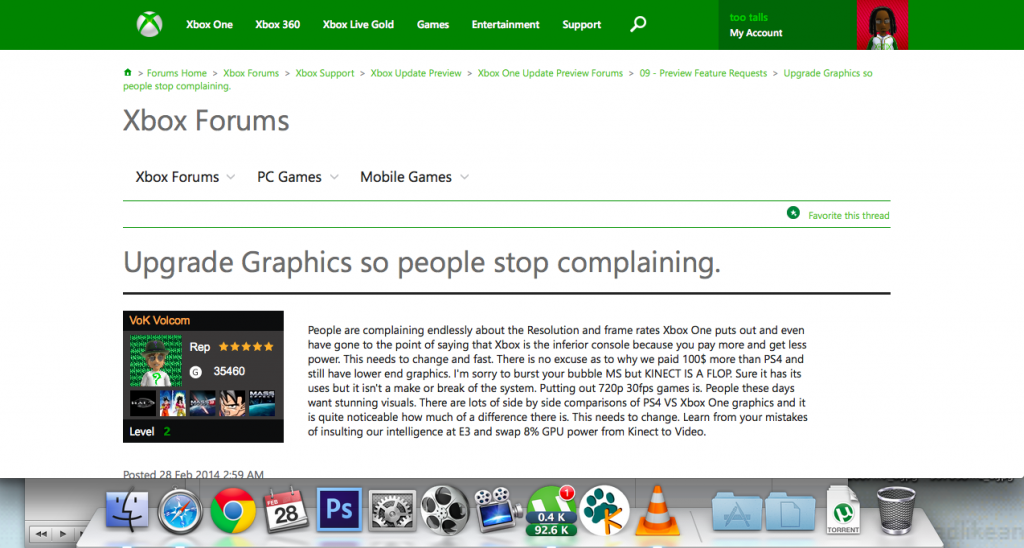This screenshot has height=548, width=1024.
Task: Open the Xbox Live Gold menu item
Action: pos(358,25)
